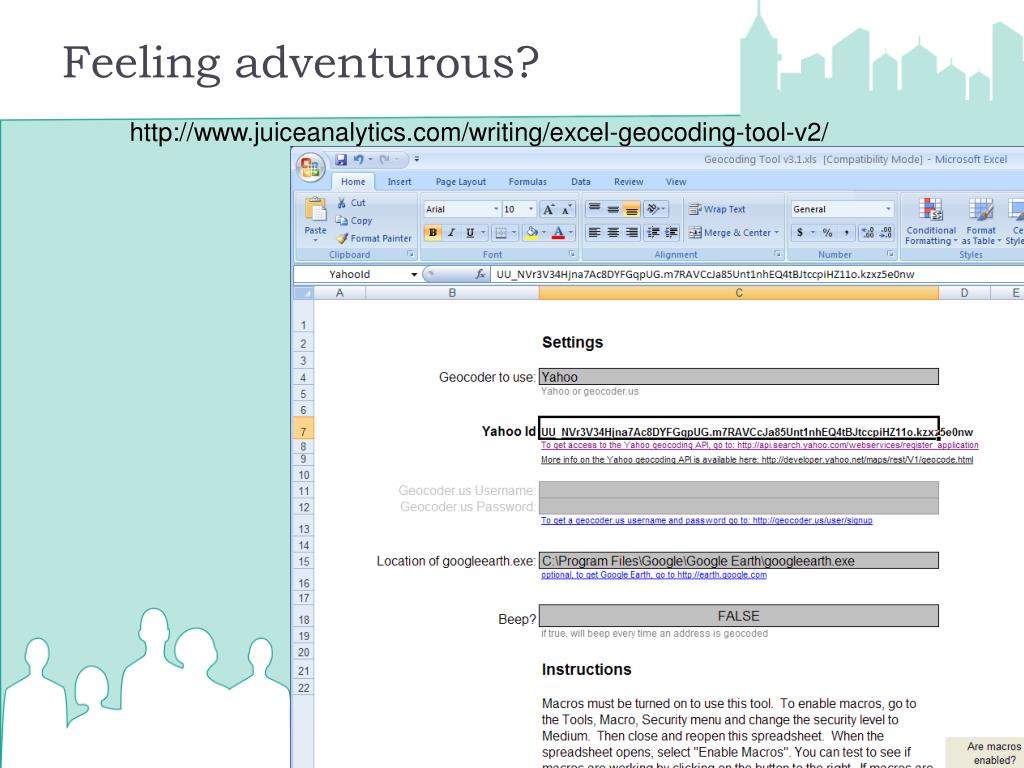Apply Percent Style
Image resolution: width=1024 pixels, height=768 pixels.
(827, 232)
